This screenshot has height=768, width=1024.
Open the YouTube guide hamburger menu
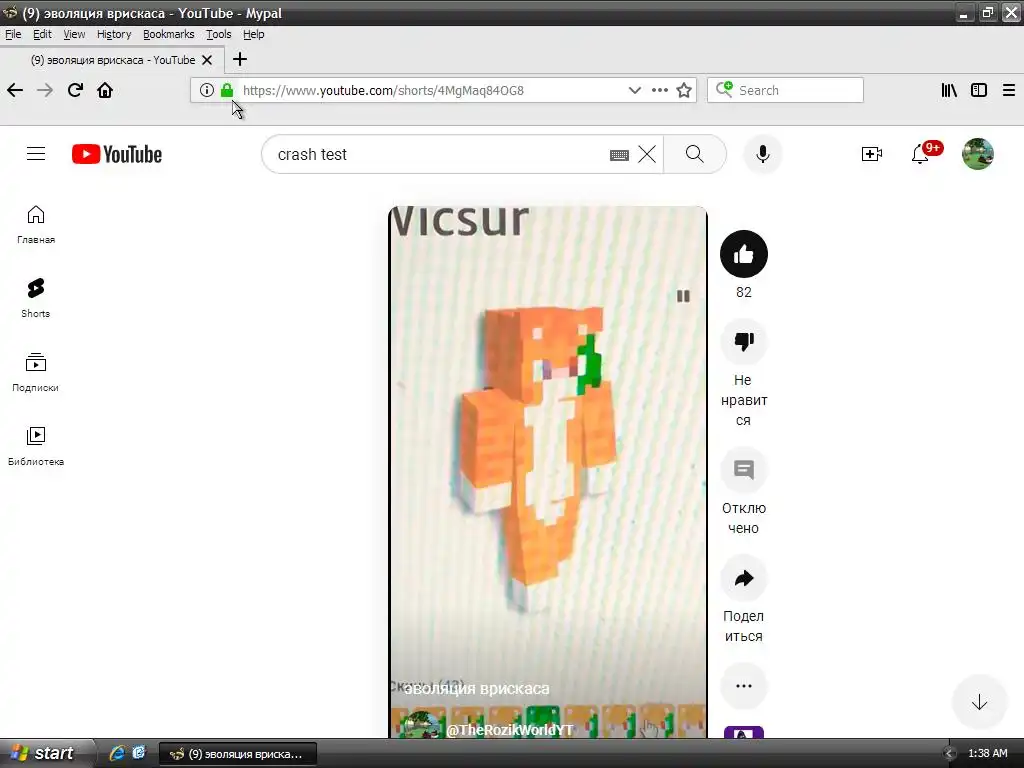point(36,154)
